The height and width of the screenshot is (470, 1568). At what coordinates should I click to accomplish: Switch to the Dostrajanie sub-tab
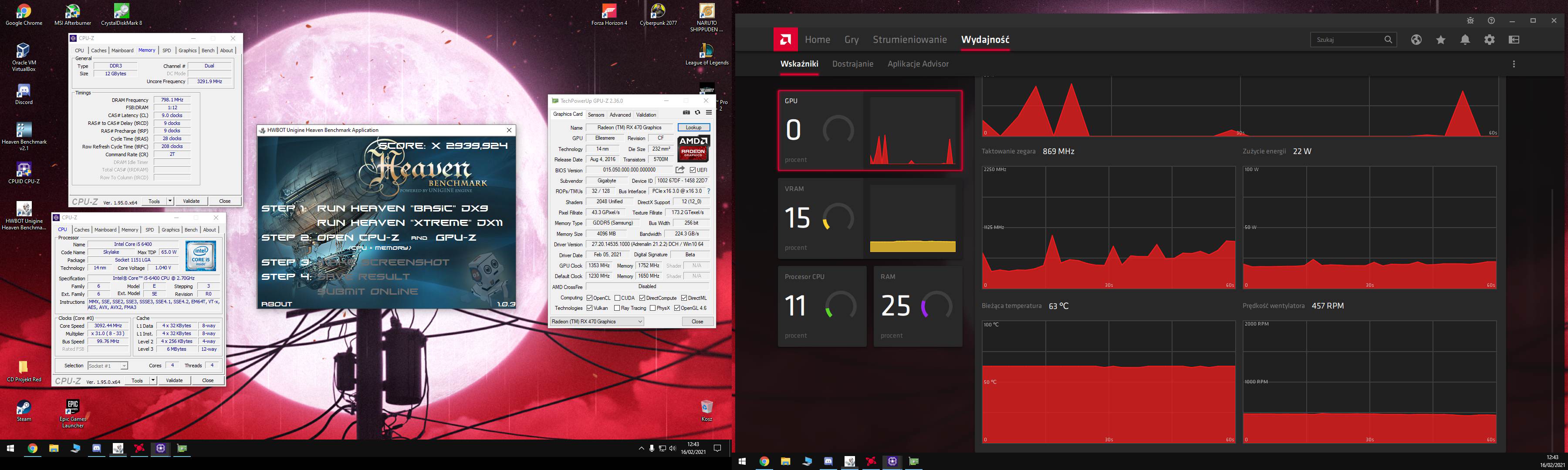[852, 64]
